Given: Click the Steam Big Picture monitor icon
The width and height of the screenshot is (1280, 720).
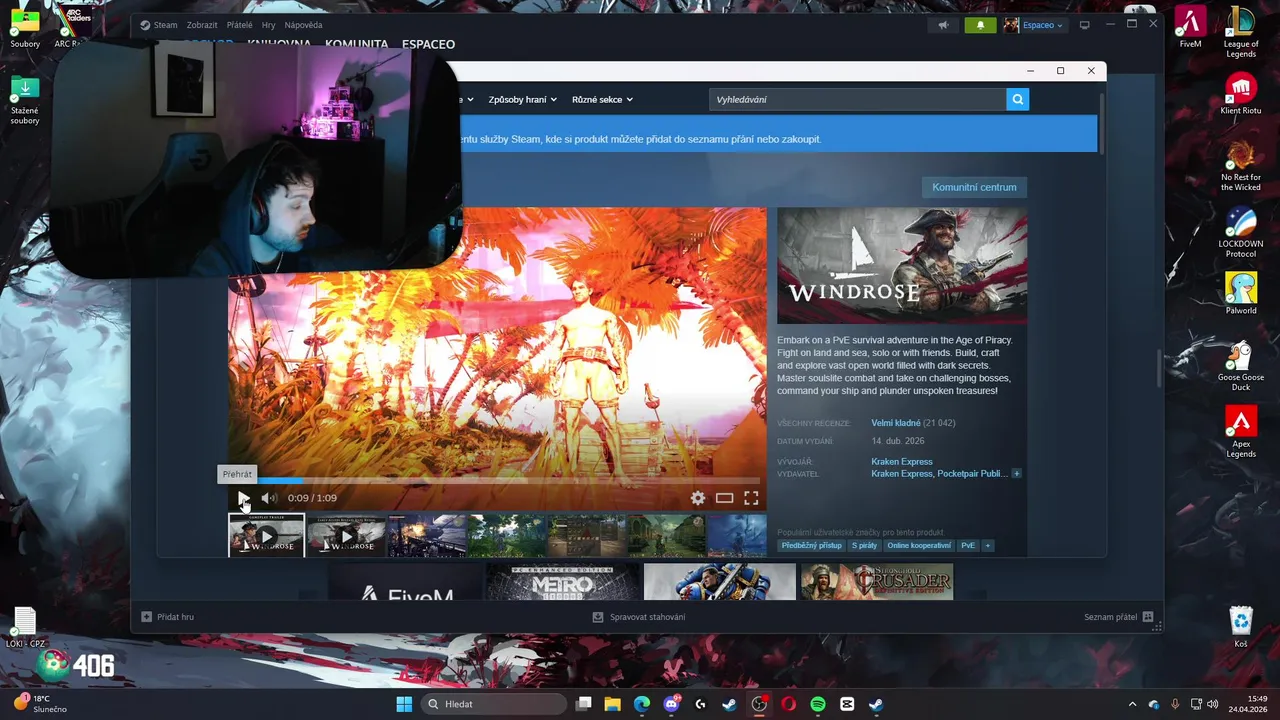Looking at the screenshot, I should pyautogui.click(x=1084, y=25).
